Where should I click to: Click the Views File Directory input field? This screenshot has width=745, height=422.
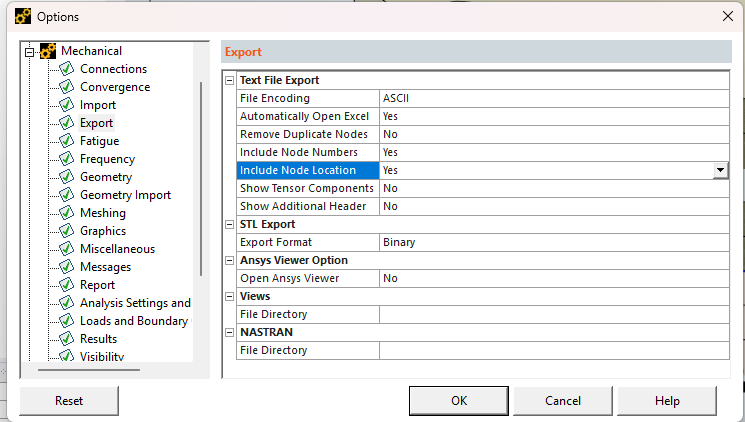tap(554, 314)
